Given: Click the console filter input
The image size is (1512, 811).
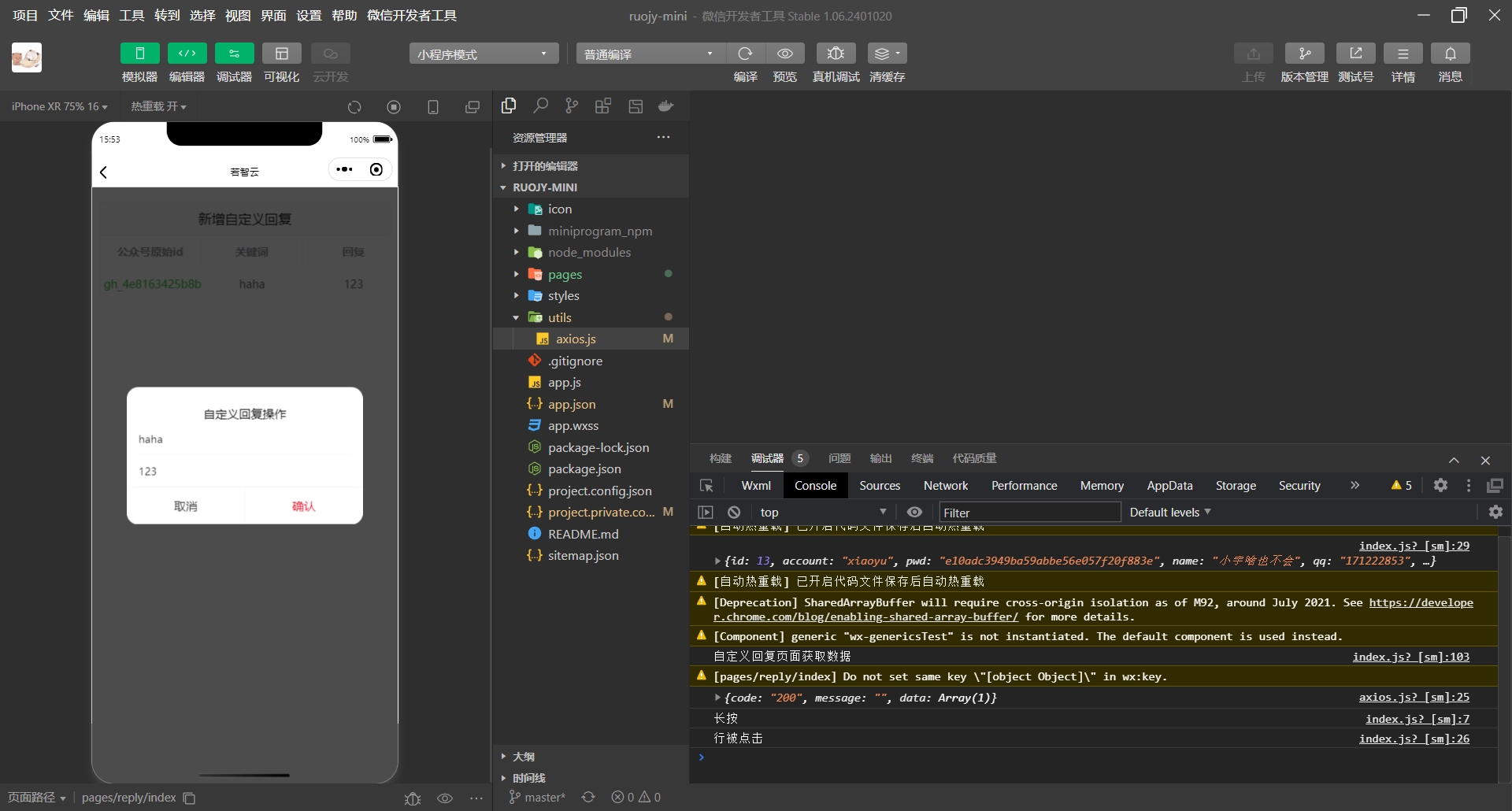Looking at the screenshot, I should pos(1029,513).
